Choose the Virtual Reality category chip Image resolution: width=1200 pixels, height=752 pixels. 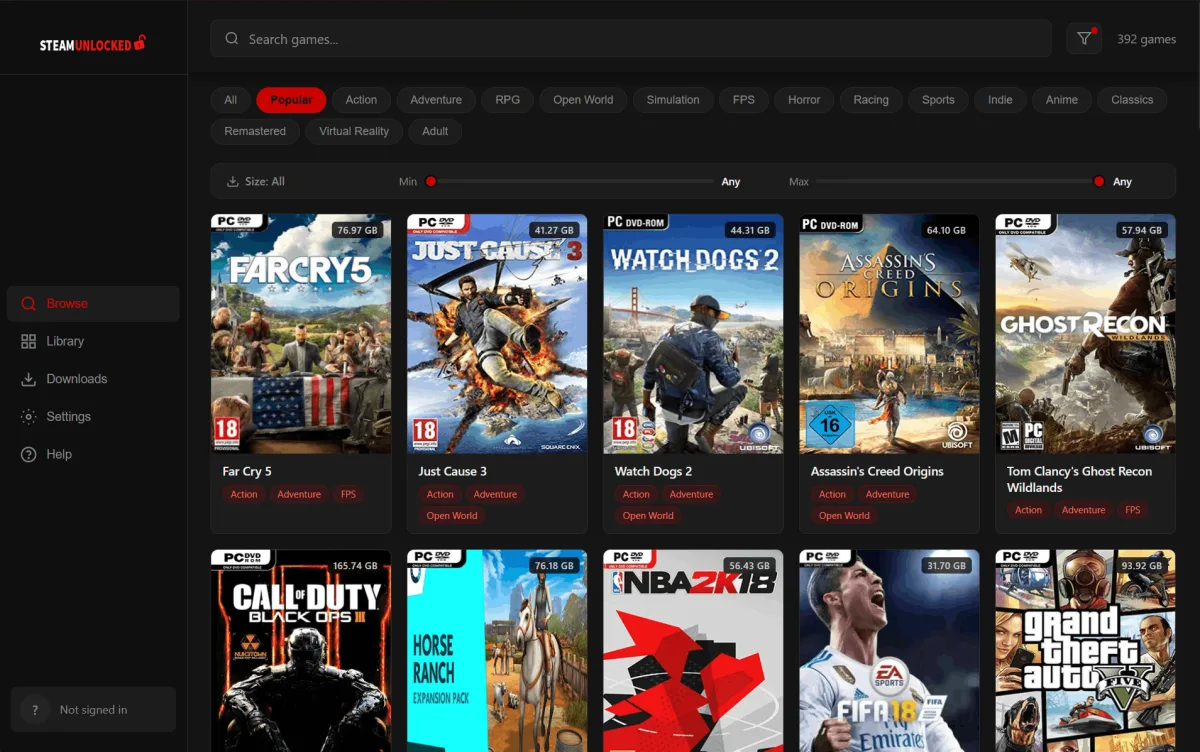(354, 131)
